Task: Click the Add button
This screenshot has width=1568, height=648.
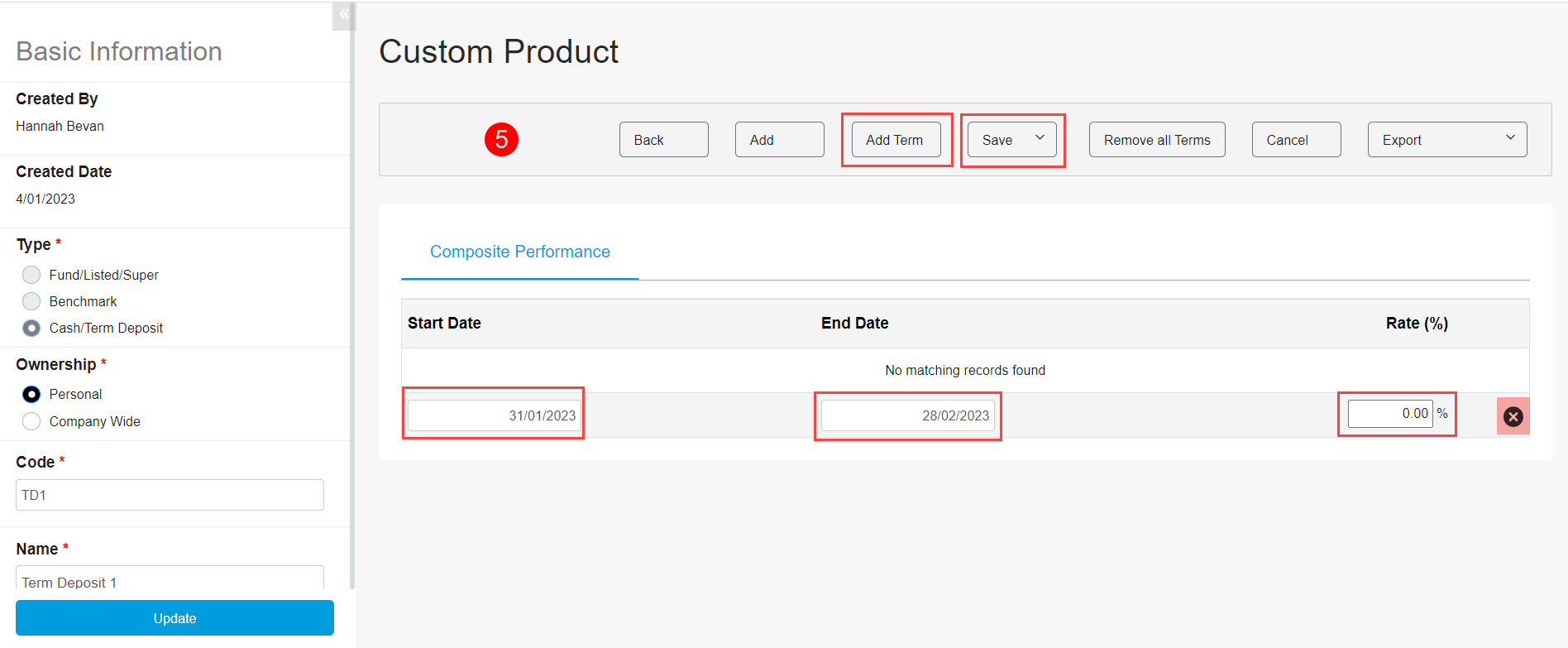Action: pyautogui.click(x=779, y=139)
